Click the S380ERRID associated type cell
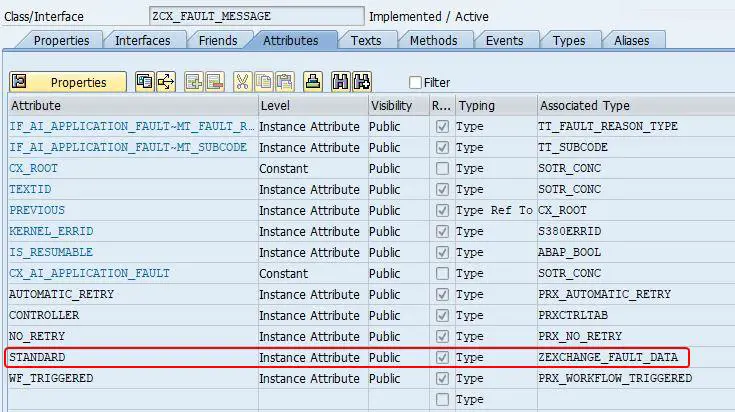The height and width of the screenshot is (412, 735). (636, 232)
